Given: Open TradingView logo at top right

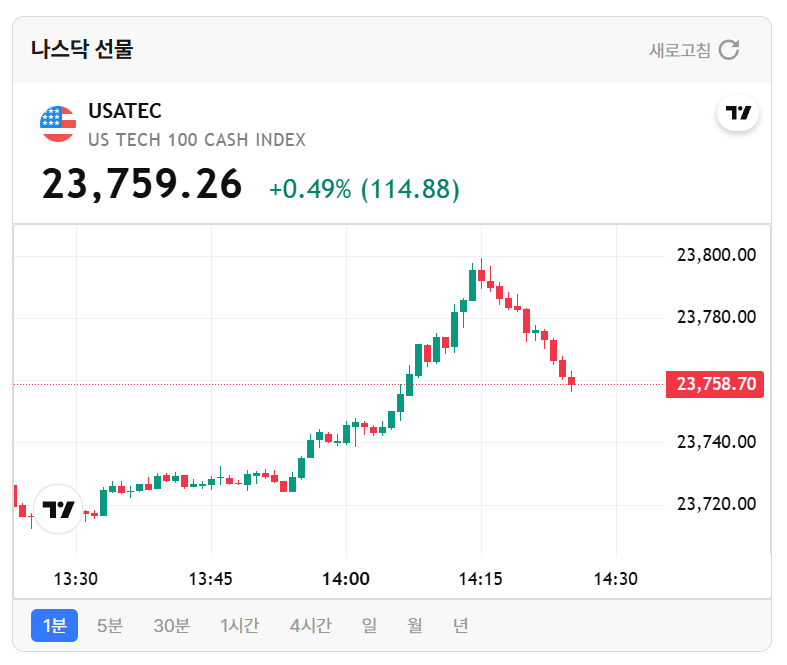Looking at the screenshot, I should 738,113.
